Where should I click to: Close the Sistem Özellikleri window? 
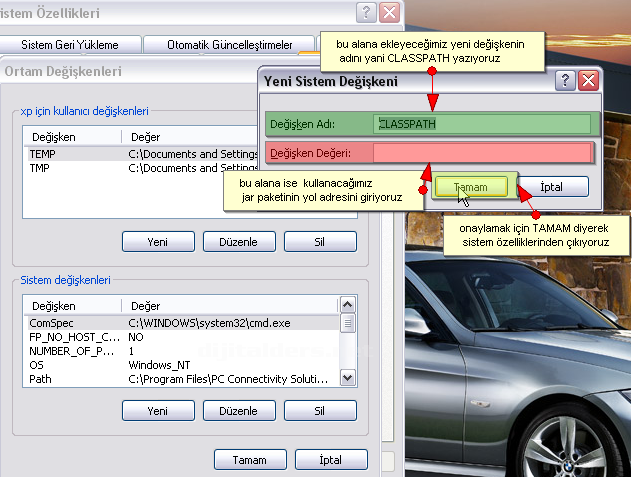(x=389, y=12)
